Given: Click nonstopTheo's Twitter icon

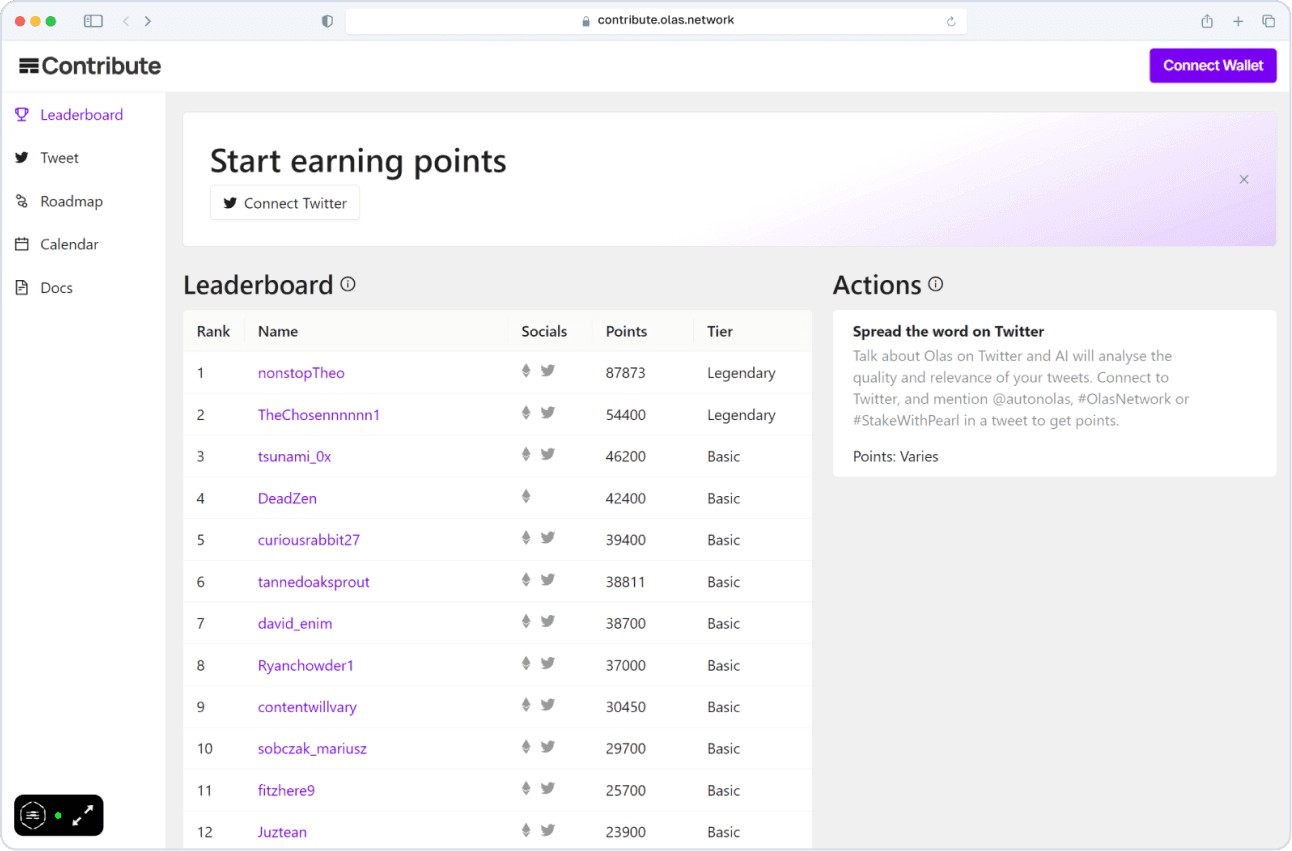Looking at the screenshot, I should pos(548,371).
